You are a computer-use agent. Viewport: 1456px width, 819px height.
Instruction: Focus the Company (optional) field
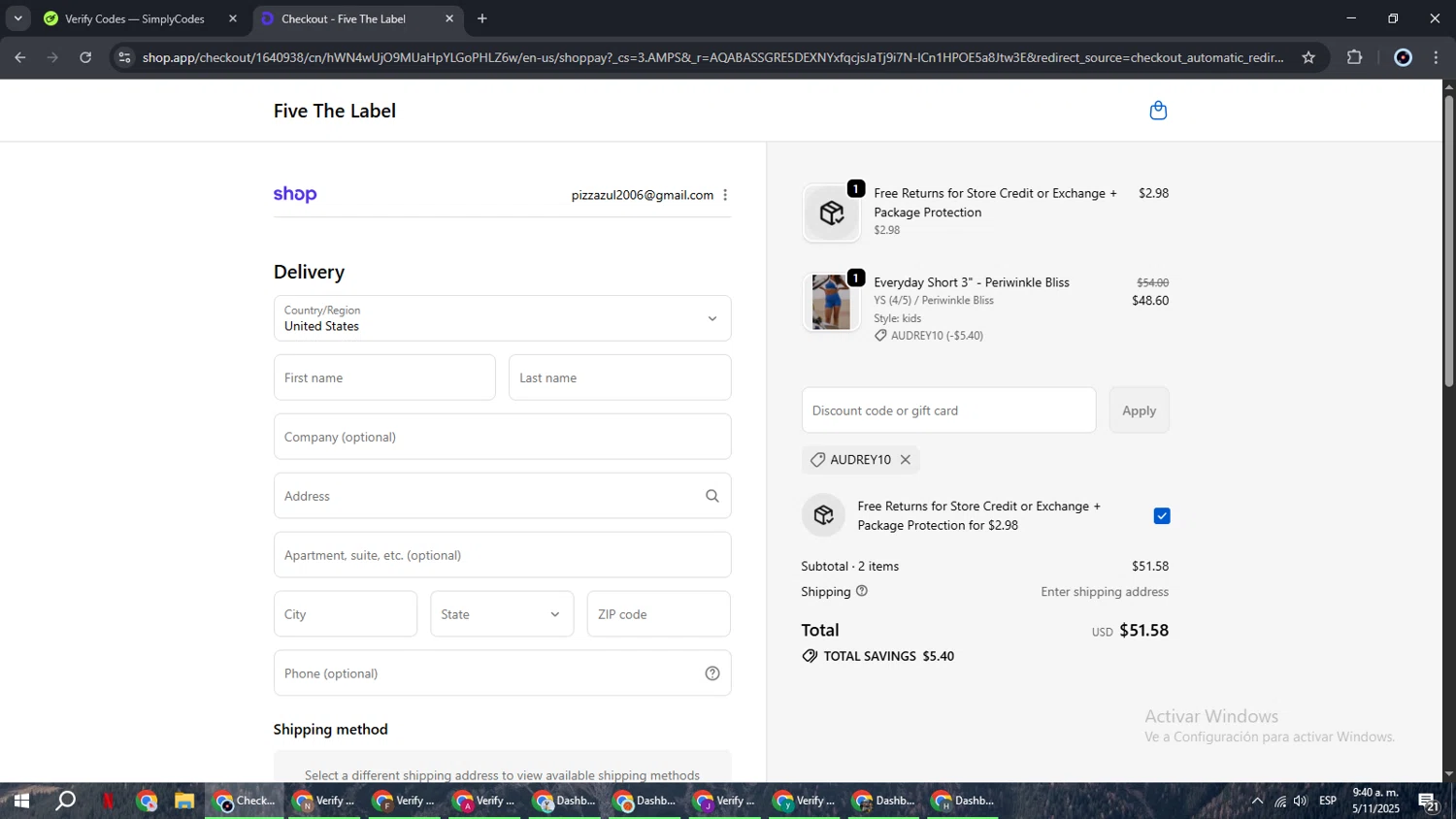point(502,437)
